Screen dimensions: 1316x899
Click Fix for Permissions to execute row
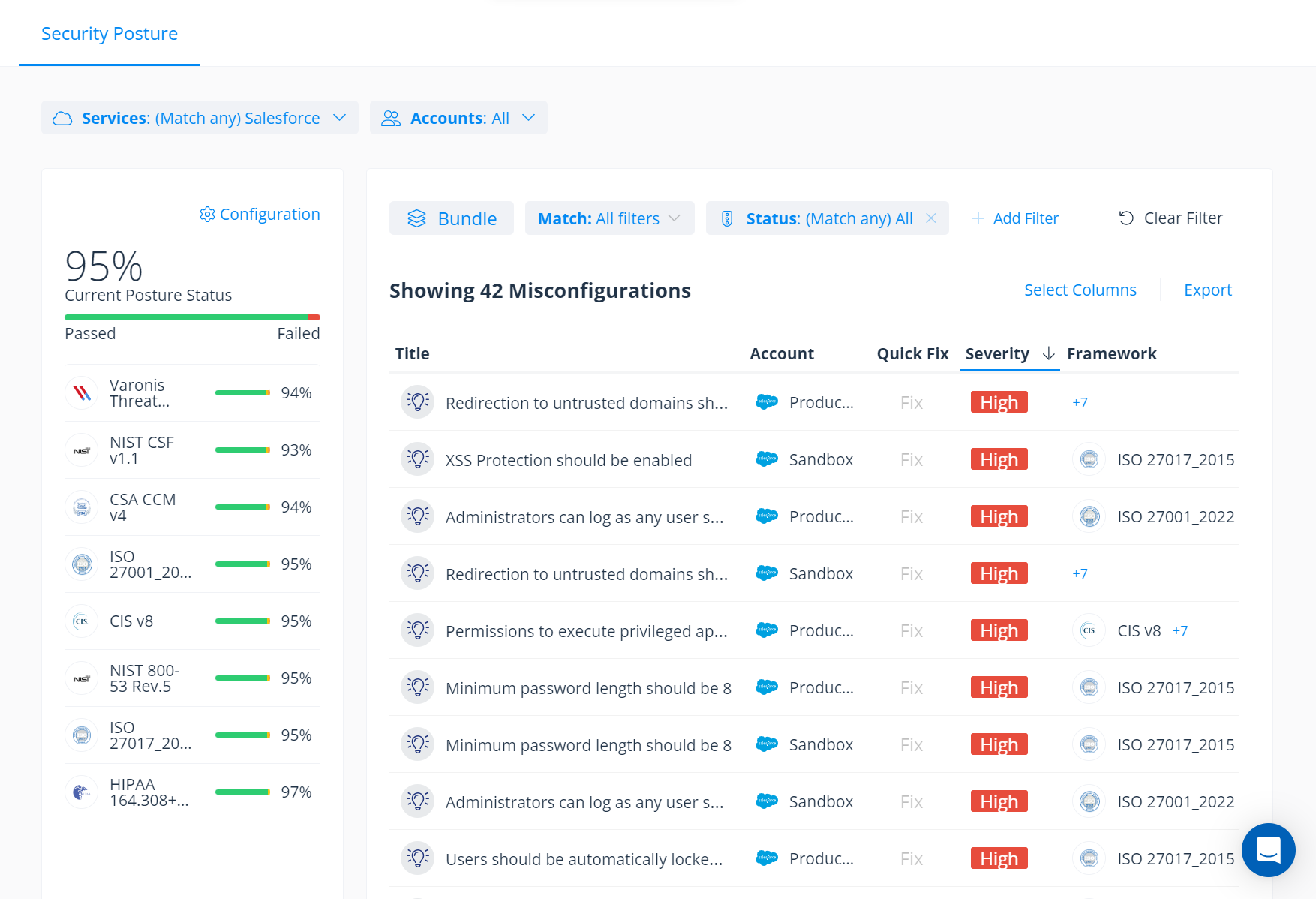(912, 631)
